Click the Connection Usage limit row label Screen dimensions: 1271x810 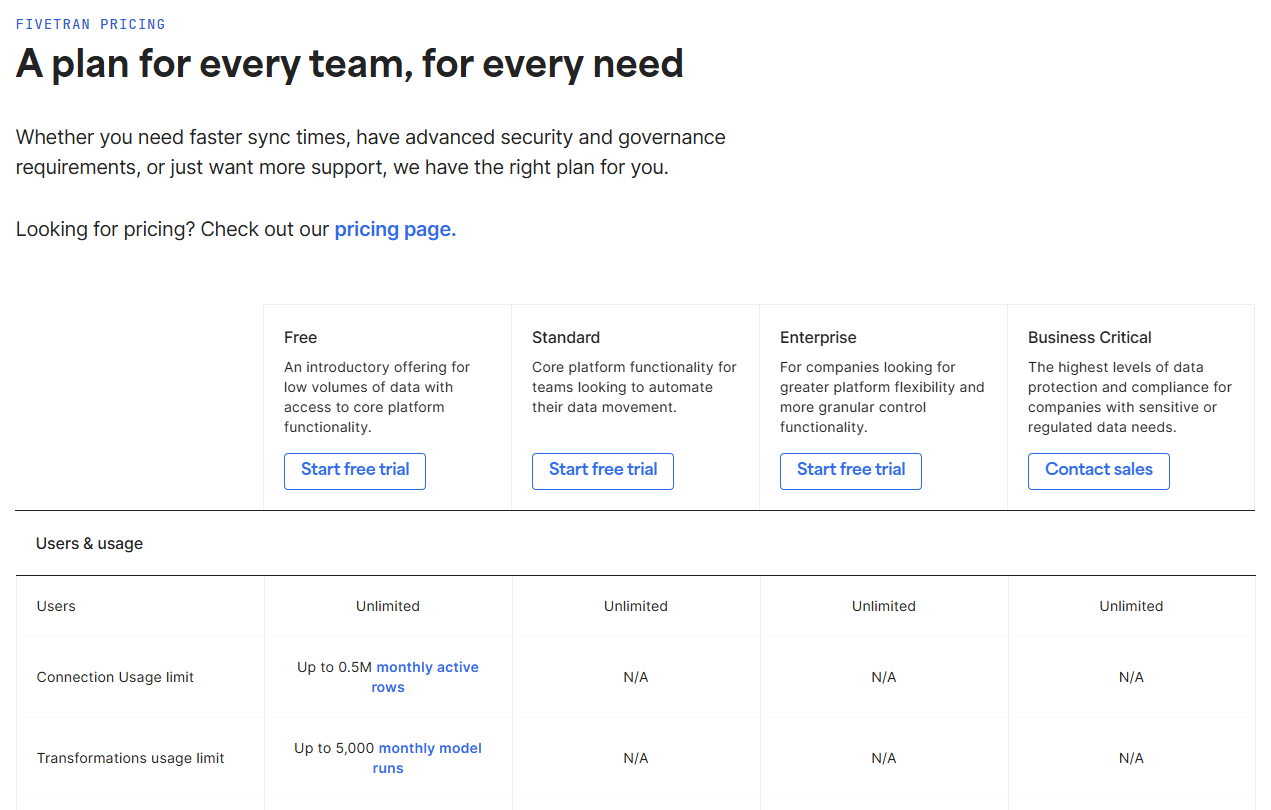coord(116,677)
